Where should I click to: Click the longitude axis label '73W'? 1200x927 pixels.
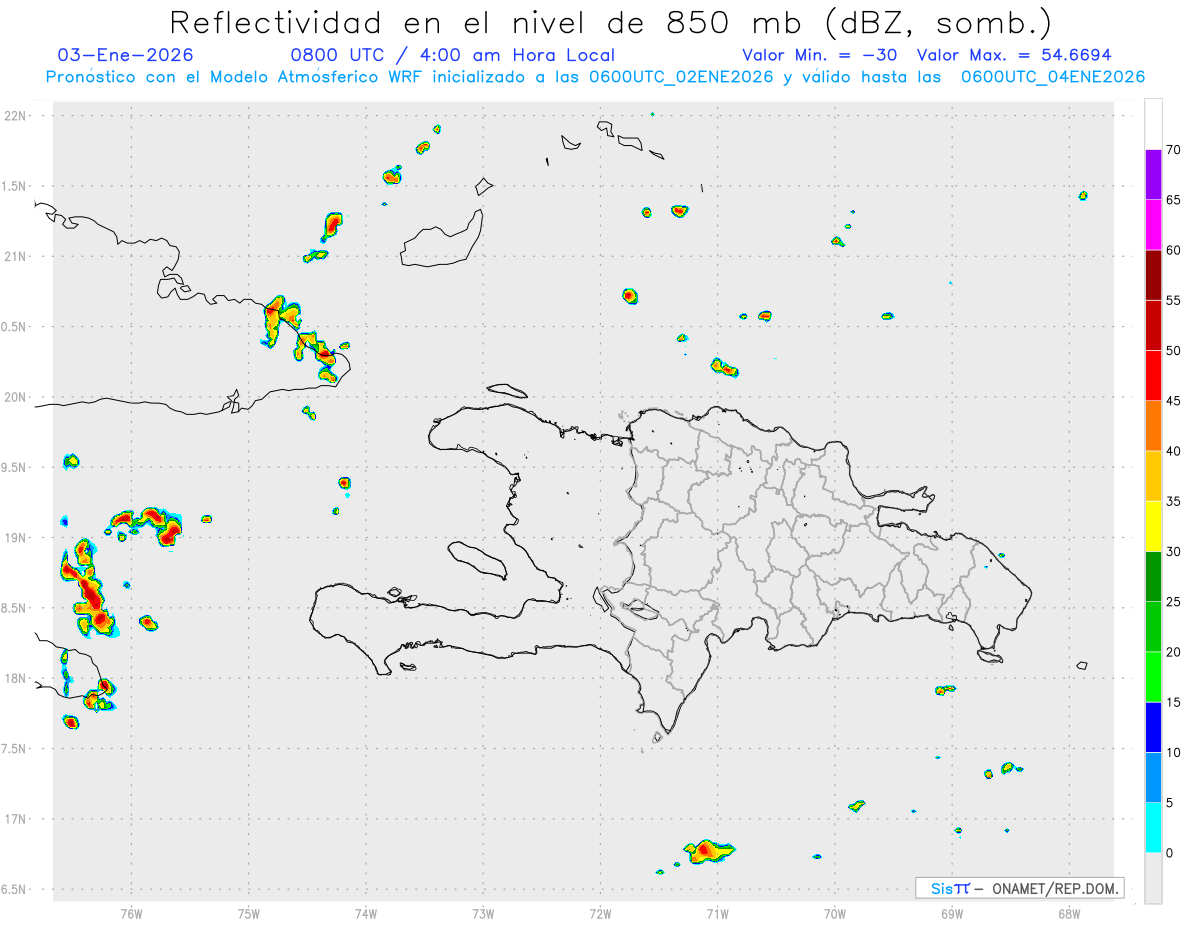click(x=483, y=914)
